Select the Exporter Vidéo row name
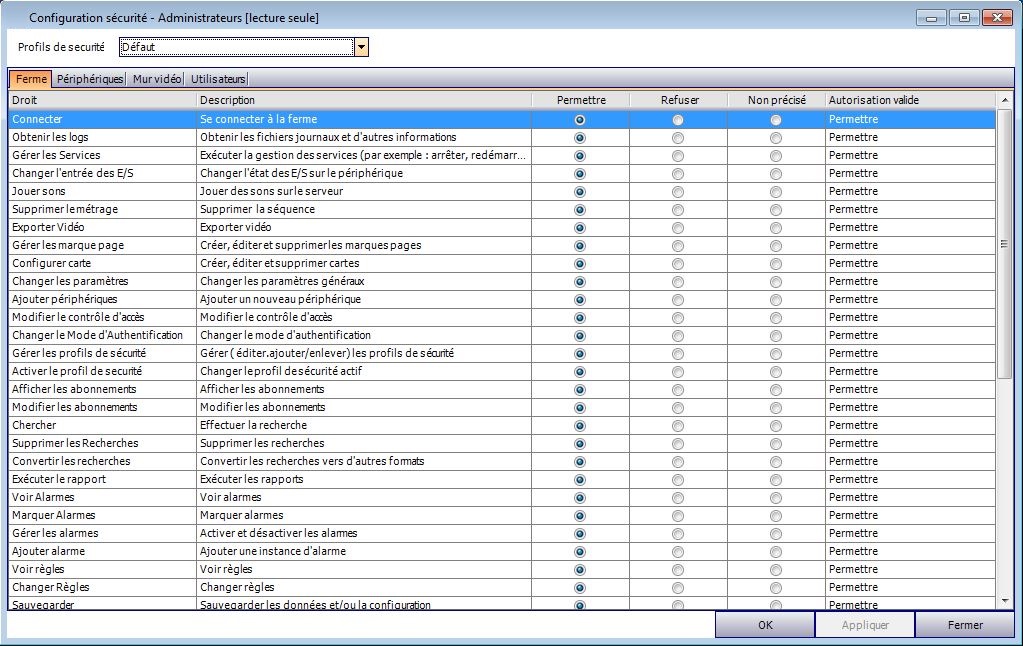 [x=48, y=227]
